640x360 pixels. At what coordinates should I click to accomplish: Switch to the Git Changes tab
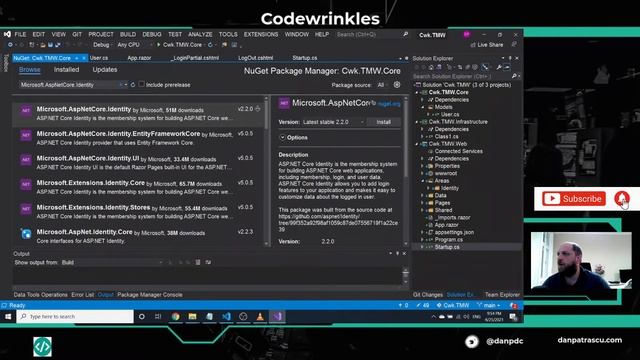pos(428,295)
